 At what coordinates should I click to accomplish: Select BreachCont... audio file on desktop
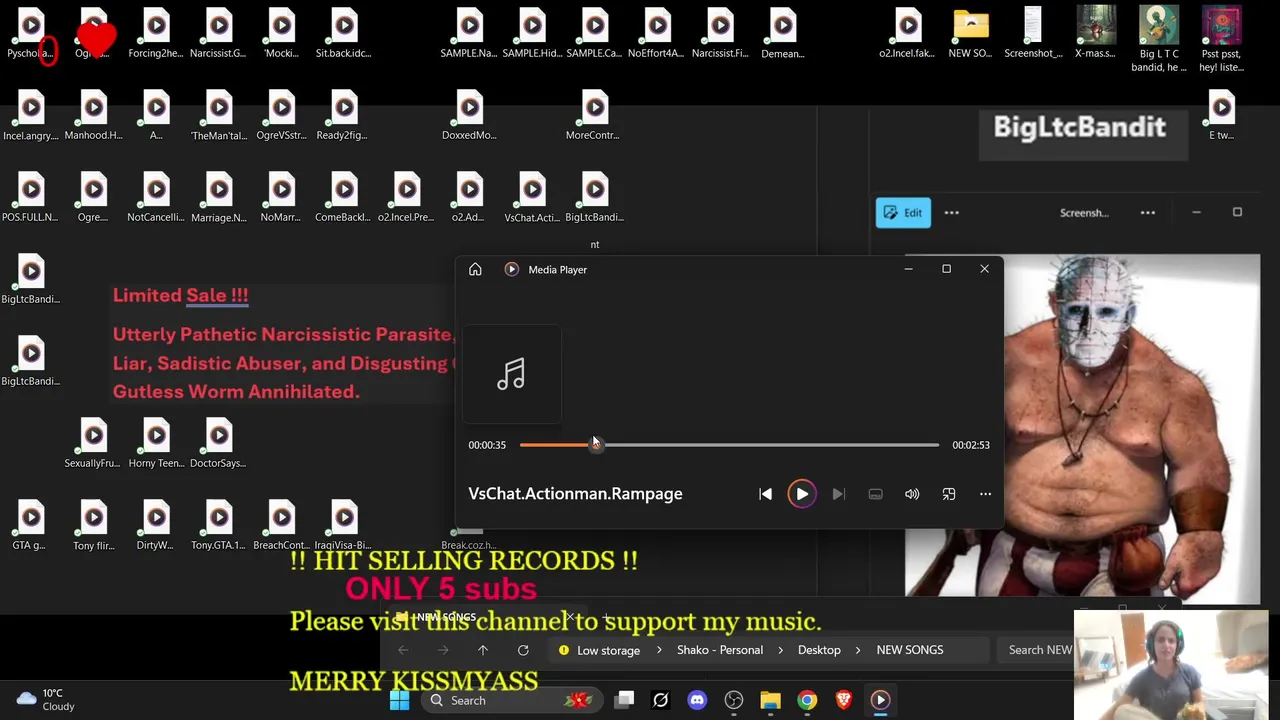281,526
